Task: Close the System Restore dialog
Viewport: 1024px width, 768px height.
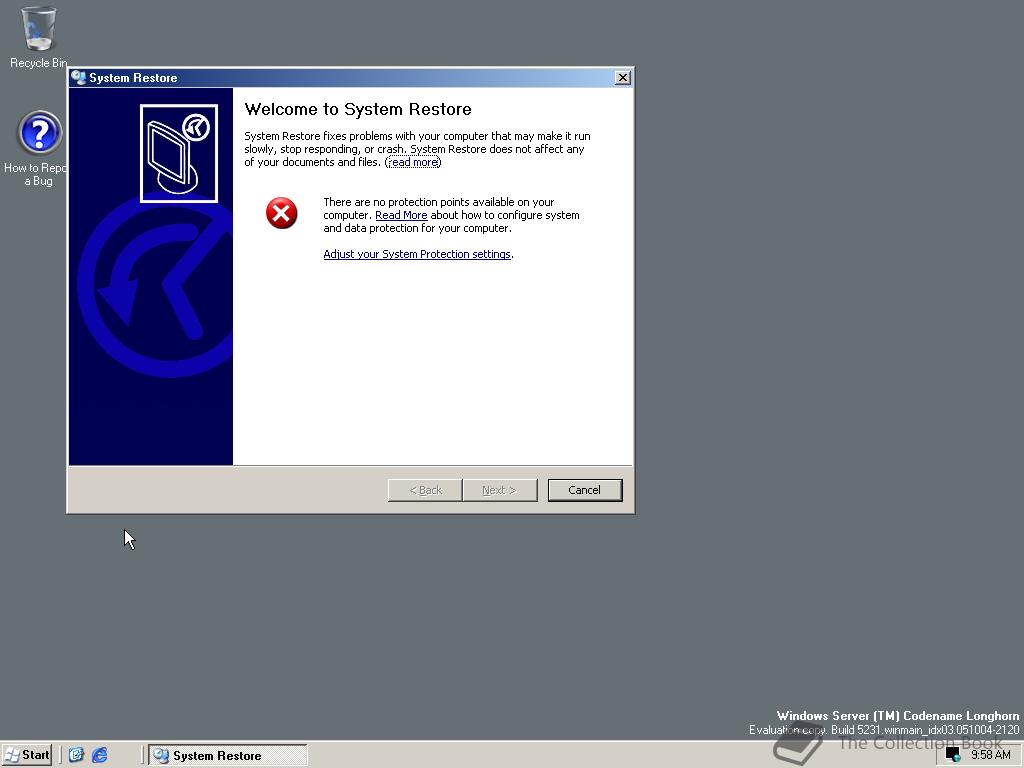Action: pyautogui.click(x=623, y=78)
